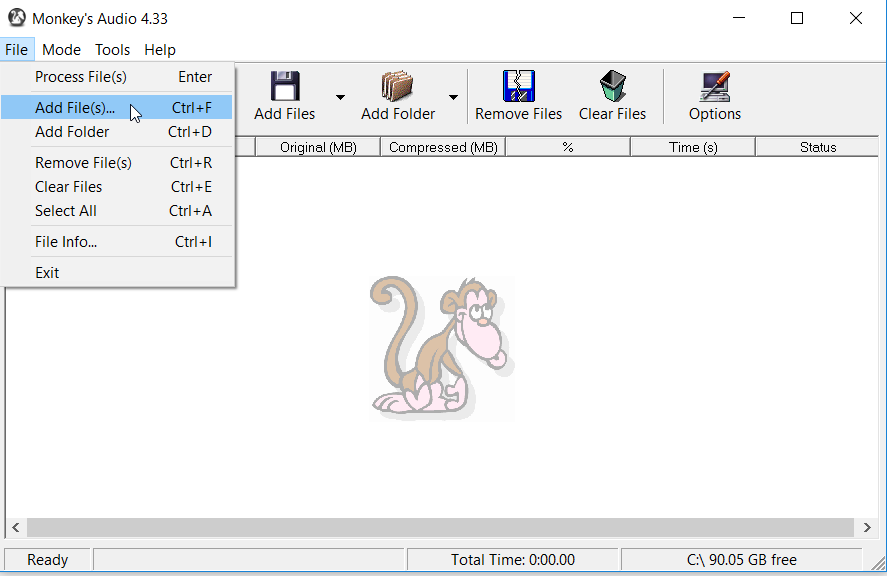Click the horizontal scrollbar left arrow
This screenshot has width=887, height=576.
[x=16, y=527]
